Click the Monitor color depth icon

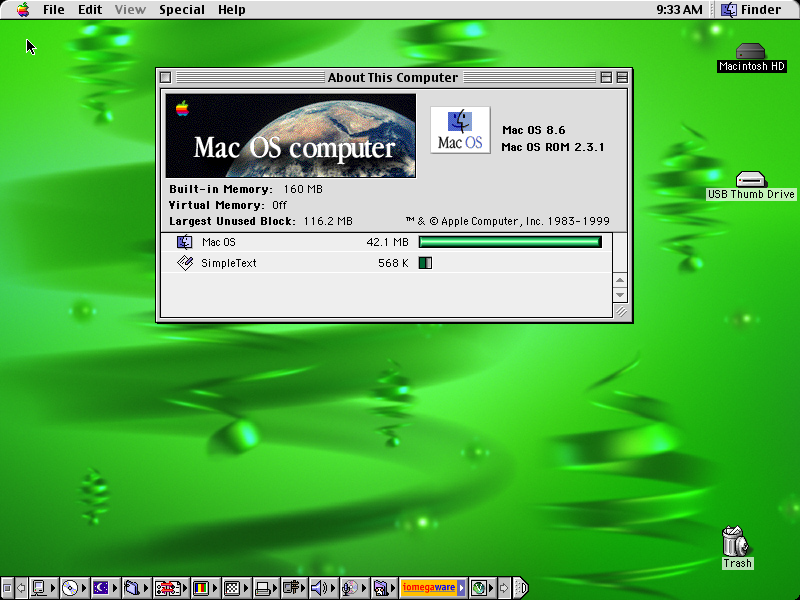pos(201,588)
